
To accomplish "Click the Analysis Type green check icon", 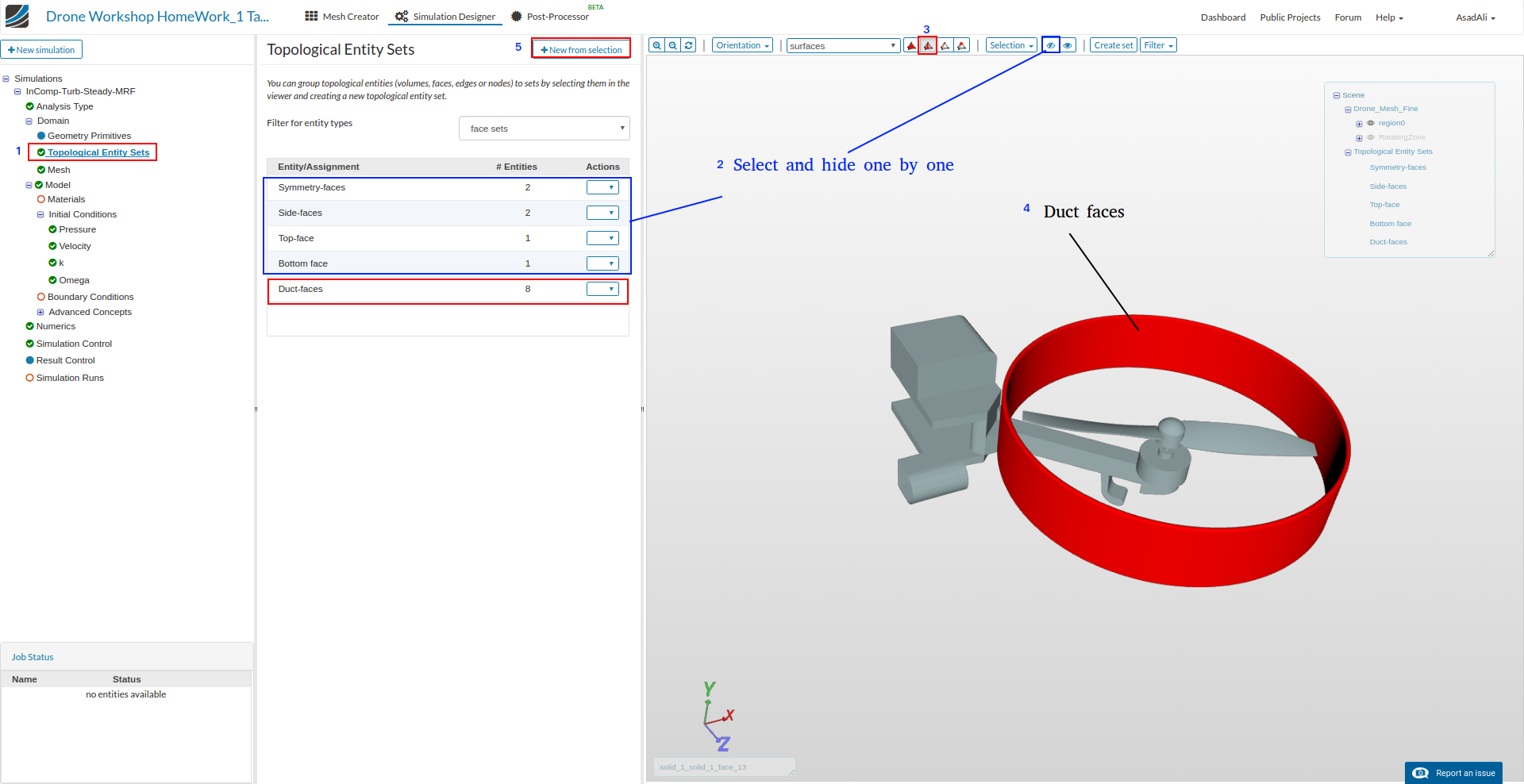I will [x=29, y=106].
